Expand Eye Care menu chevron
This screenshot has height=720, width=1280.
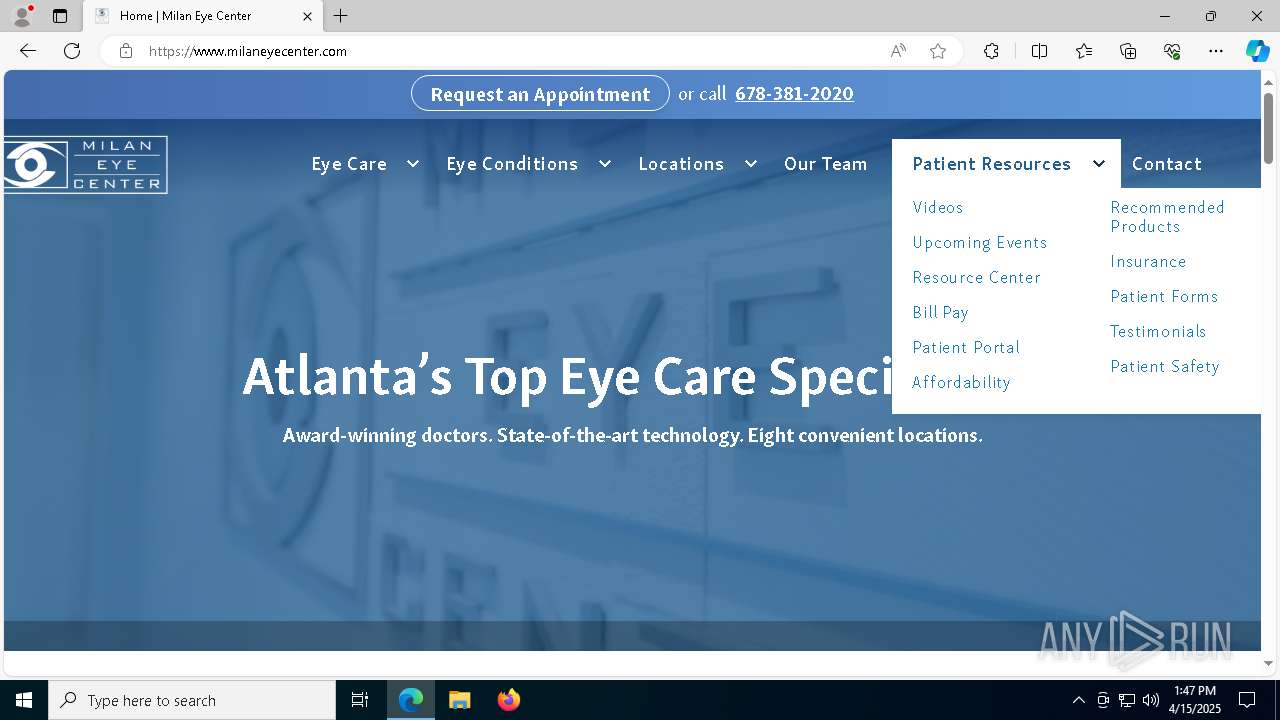[x=412, y=164]
